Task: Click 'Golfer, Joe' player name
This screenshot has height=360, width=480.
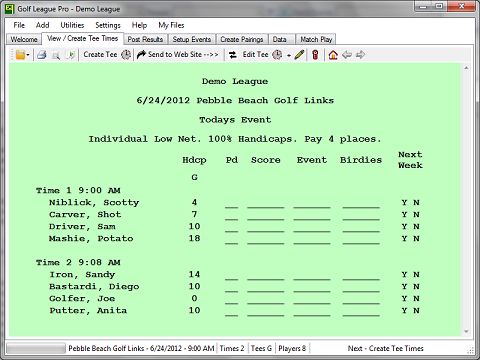Action: tap(82, 298)
